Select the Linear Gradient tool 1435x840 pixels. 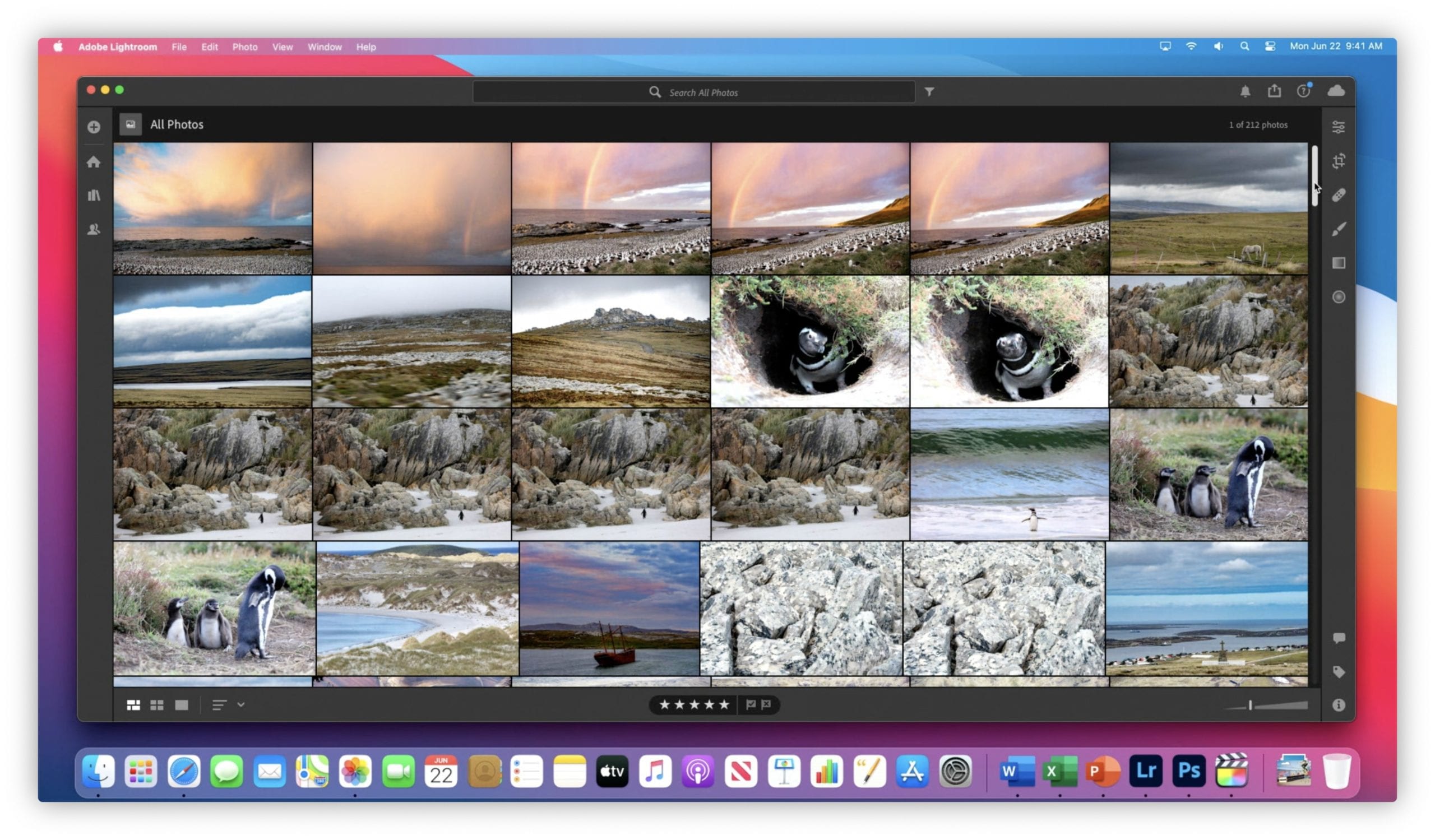tap(1338, 263)
